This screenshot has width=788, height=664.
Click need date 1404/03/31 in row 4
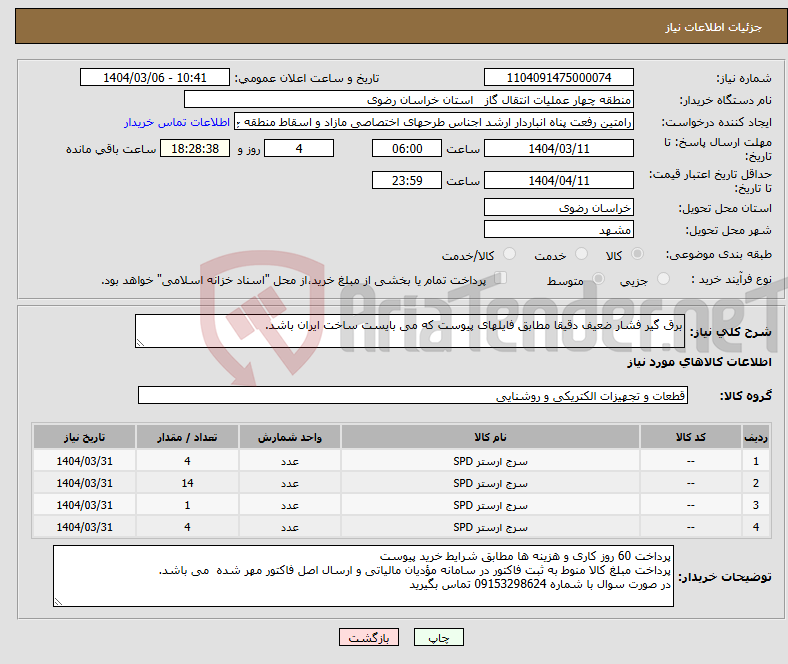click(84, 527)
